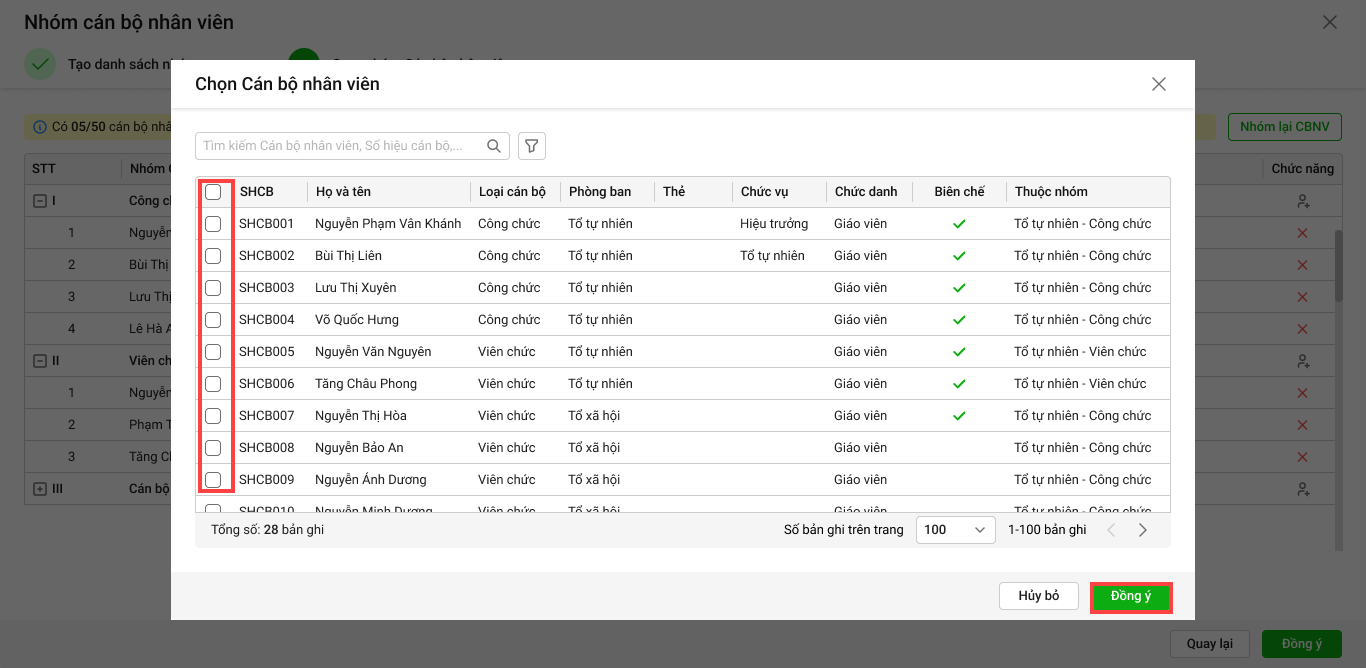Collapse group I tree node
Screen dimensions: 1366x668
[40, 201]
